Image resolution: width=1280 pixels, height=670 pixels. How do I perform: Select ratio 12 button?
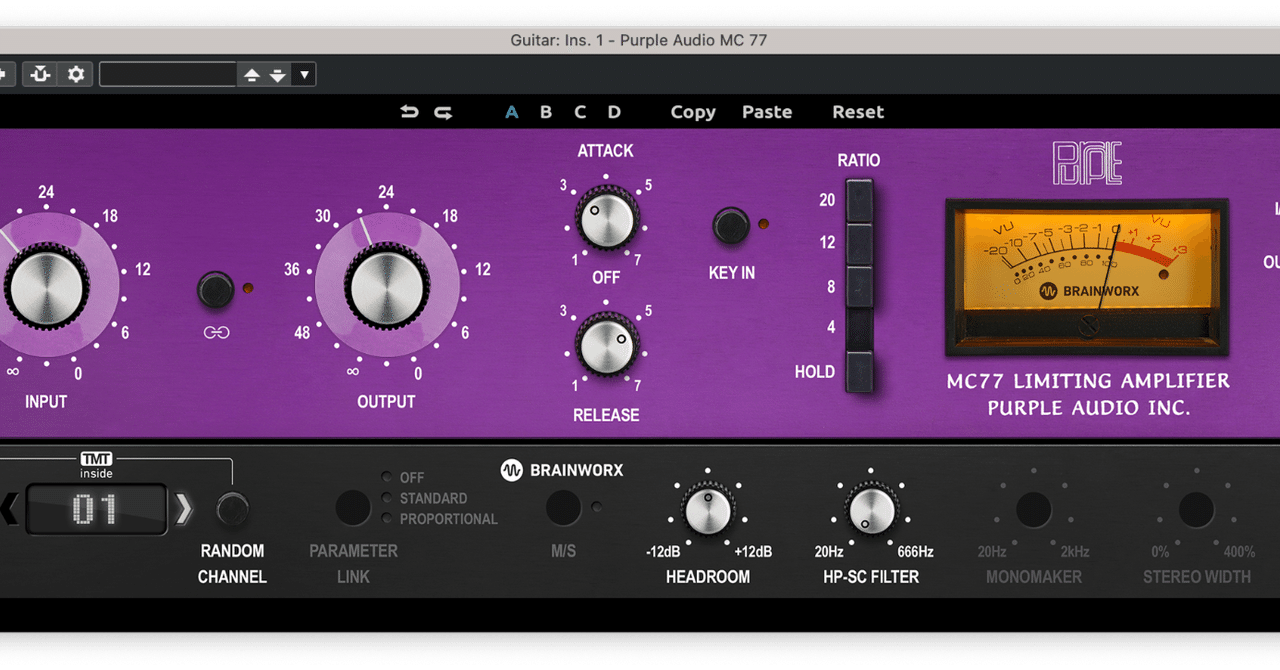(859, 244)
